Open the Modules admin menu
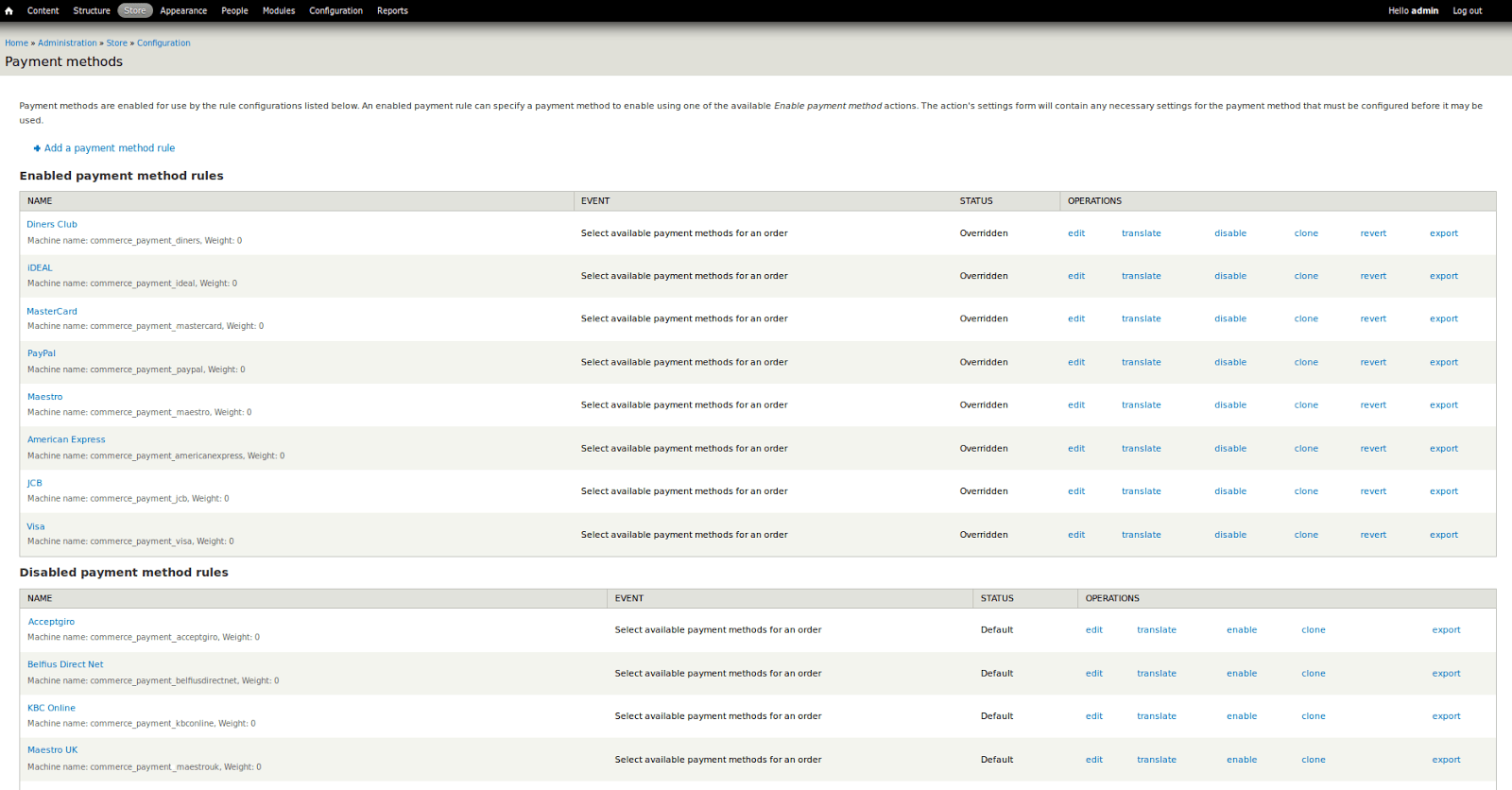 coord(279,11)
